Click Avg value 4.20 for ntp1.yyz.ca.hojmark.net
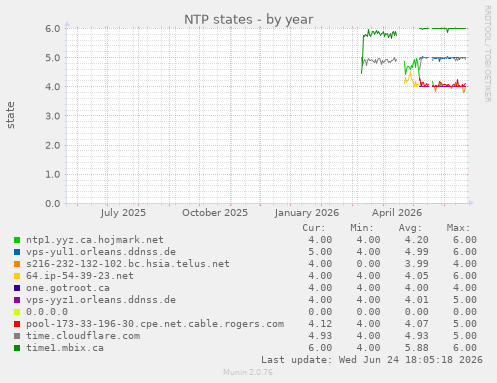This screenshot has height=383, width=497. tap(417, 240)
